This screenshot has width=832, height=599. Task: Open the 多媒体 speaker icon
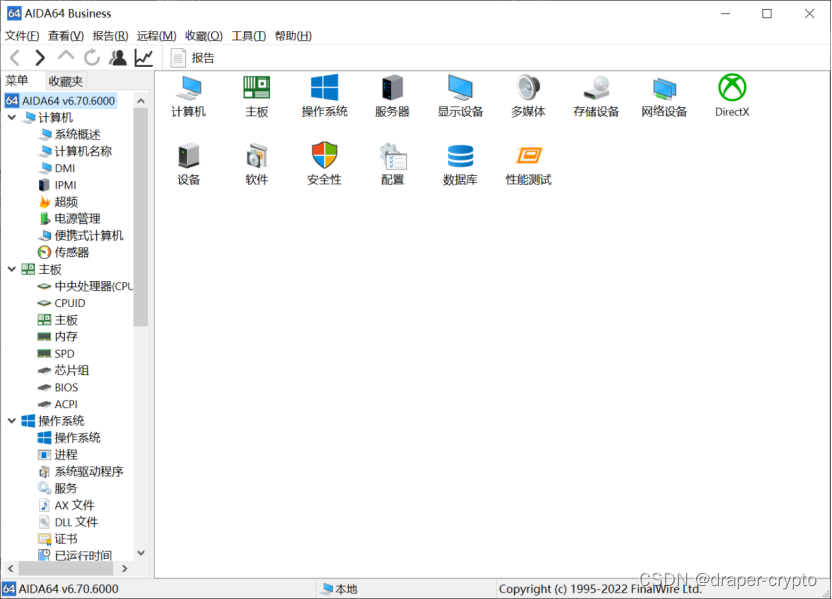528,97
